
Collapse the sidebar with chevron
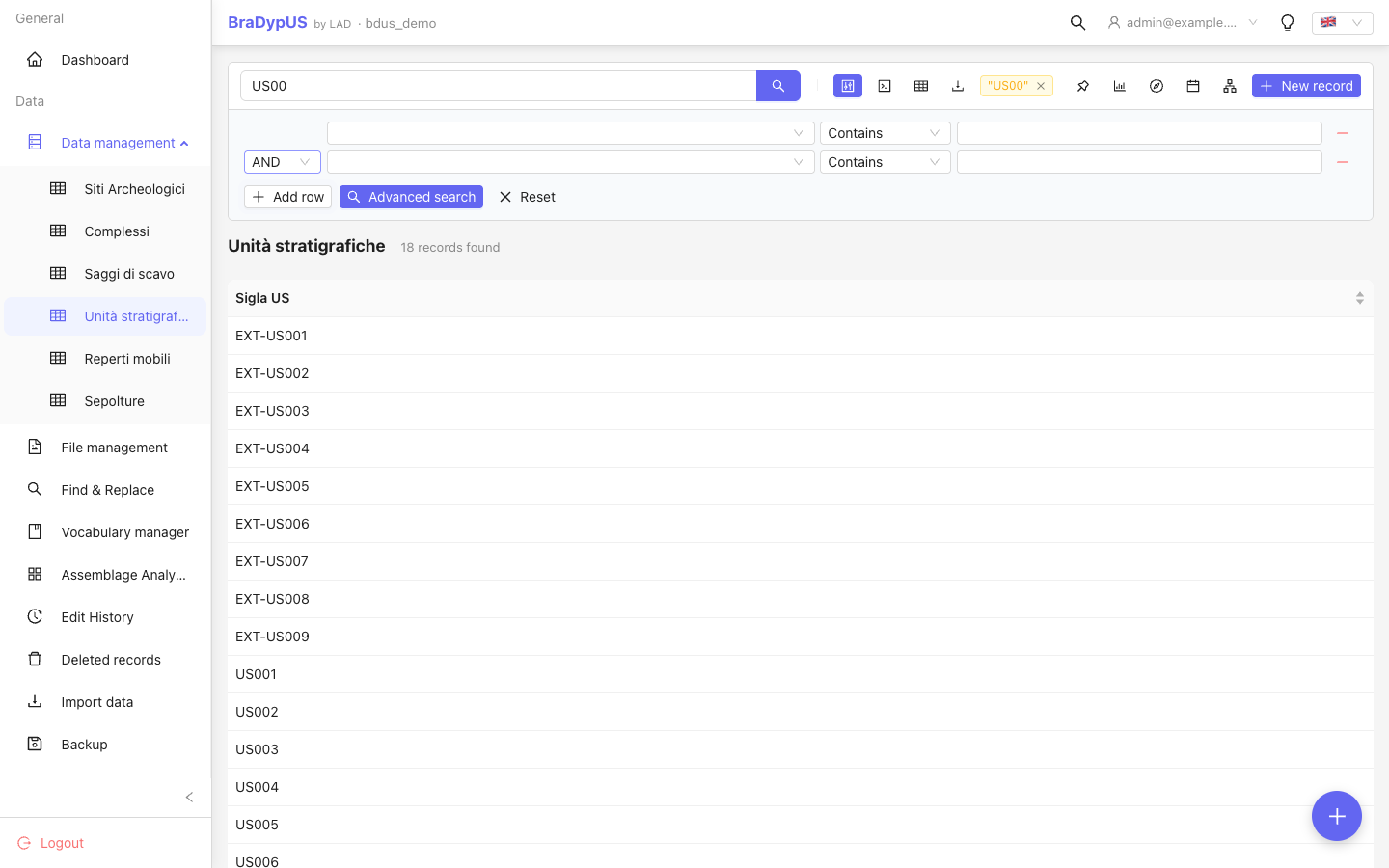[x=189, y=797]
